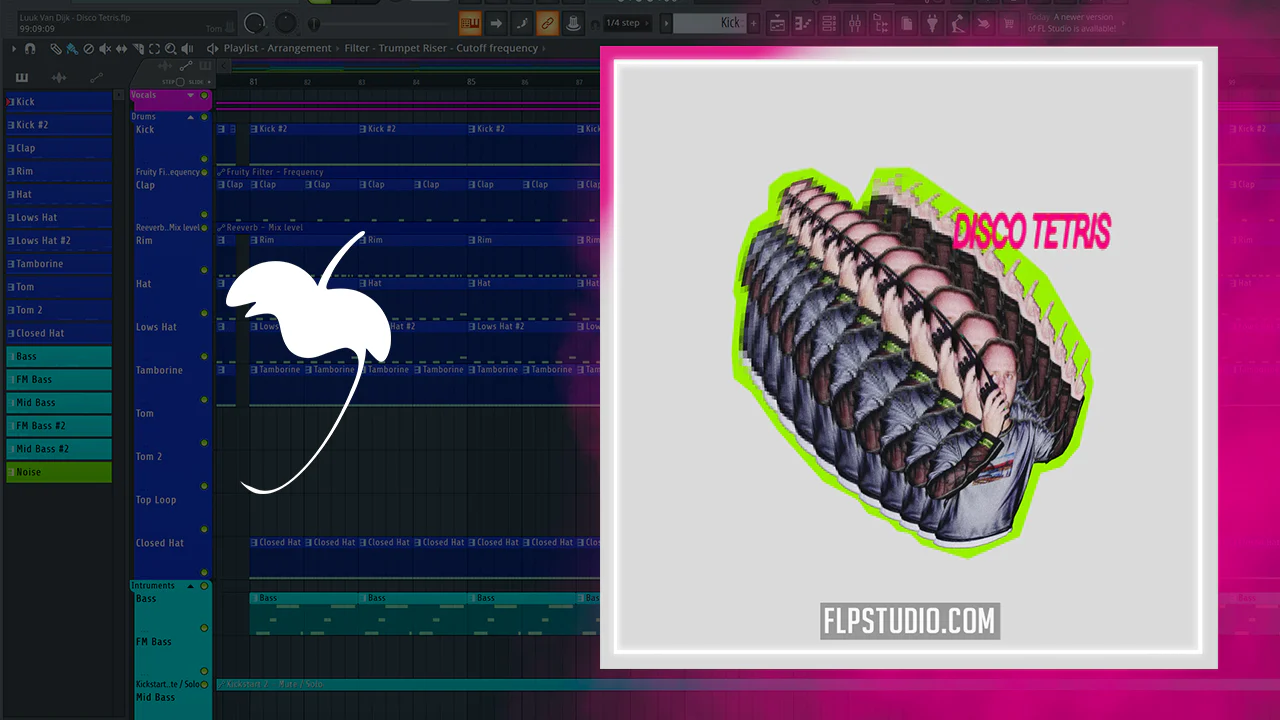Click the Disco Tetris album artwork
The width and height of the screenshot is (1280, 720).
(x=908, y=358)
